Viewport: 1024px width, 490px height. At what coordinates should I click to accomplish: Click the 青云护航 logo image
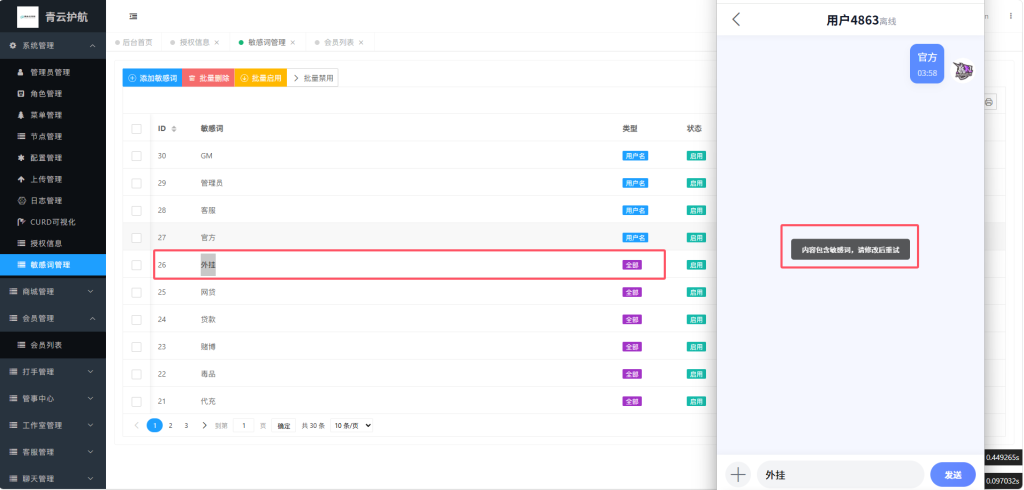[x=27, y=17]
